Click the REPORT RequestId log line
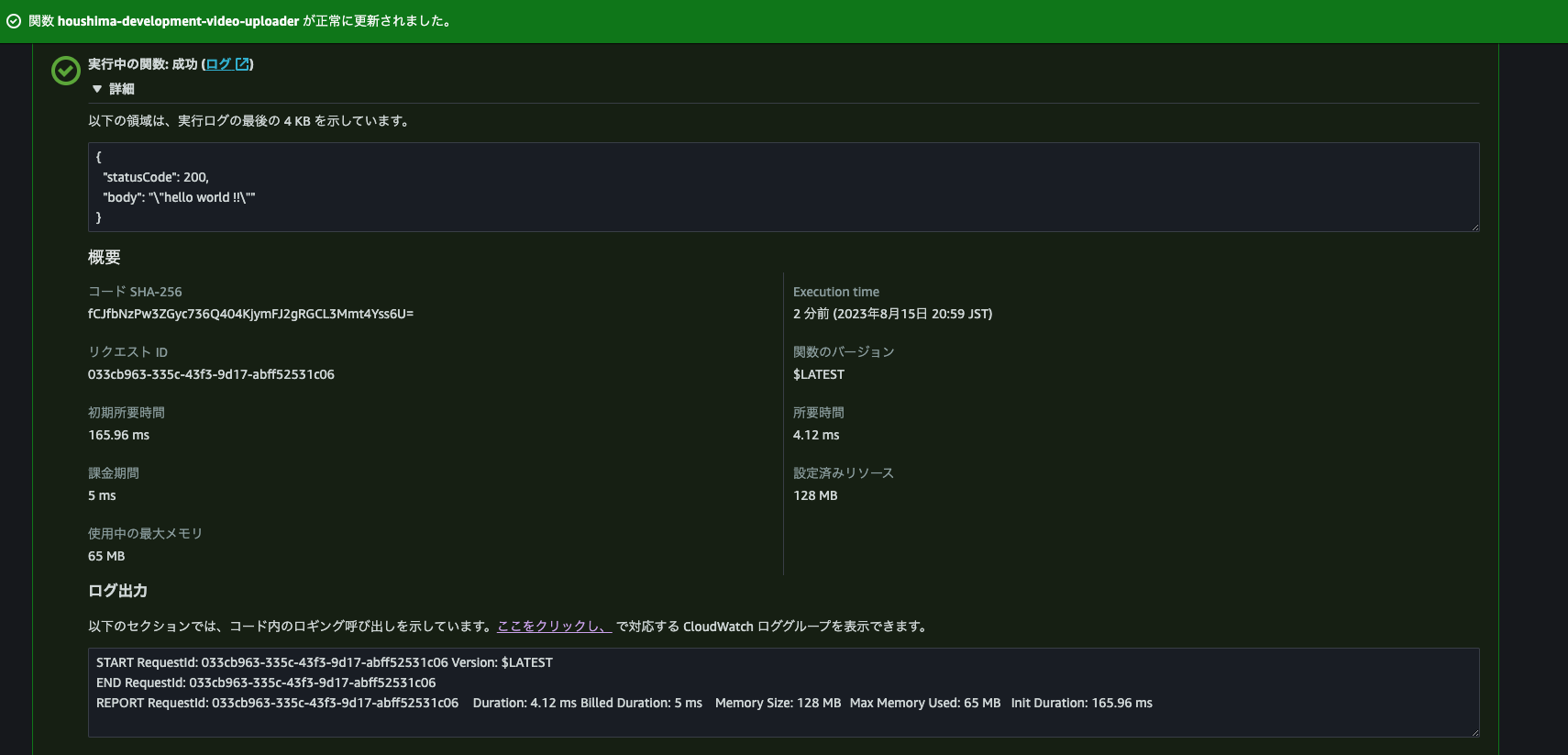1568x755 pixels. coord(624,703)
